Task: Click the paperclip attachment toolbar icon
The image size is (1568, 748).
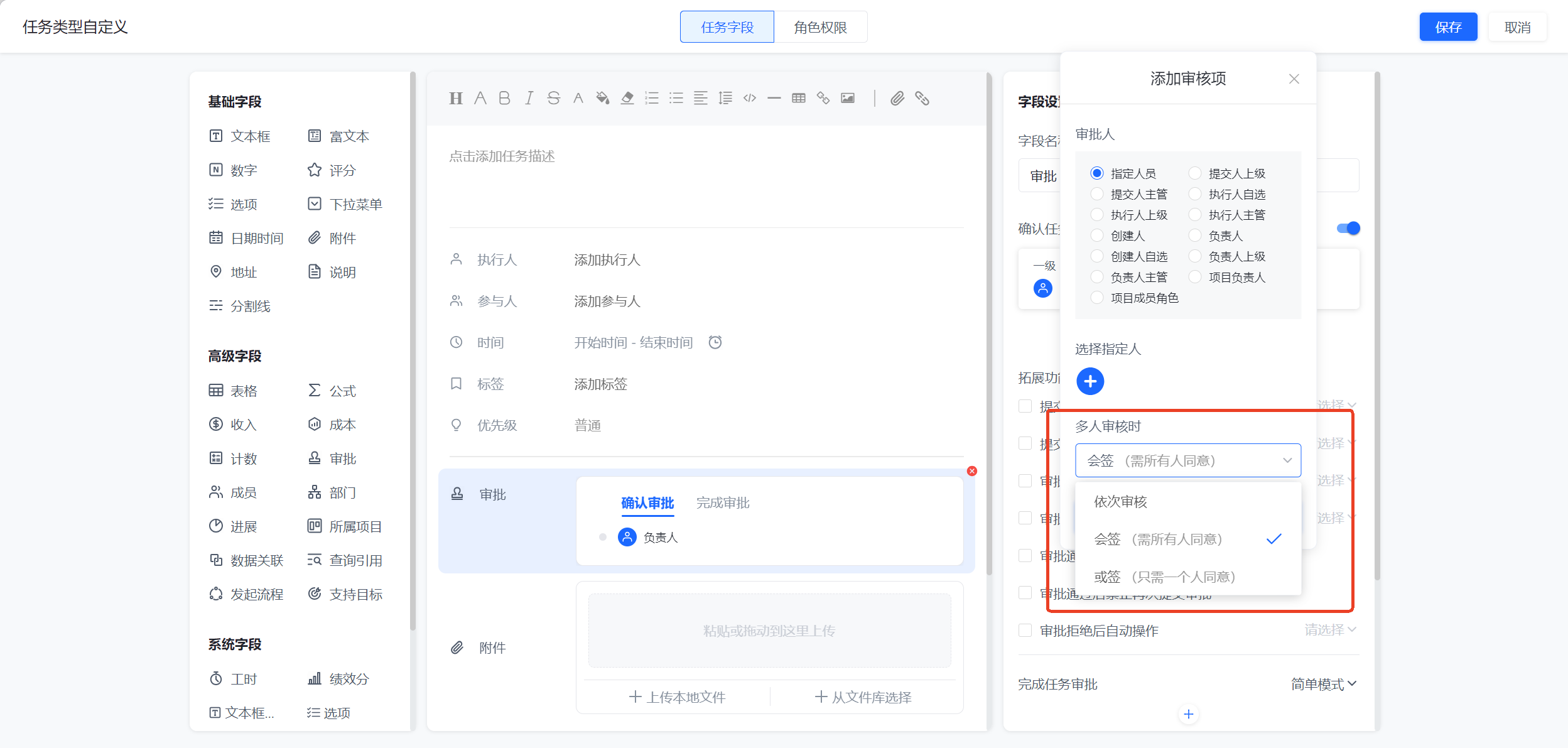Action: pos(897,99)
